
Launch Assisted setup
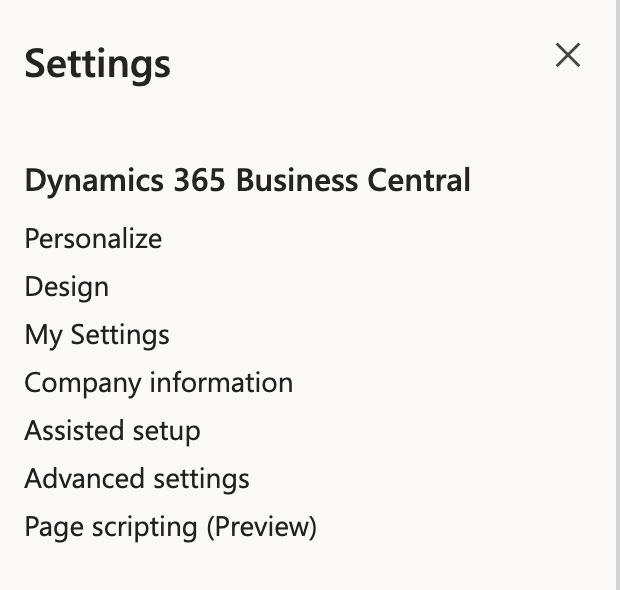click(112, 431)
